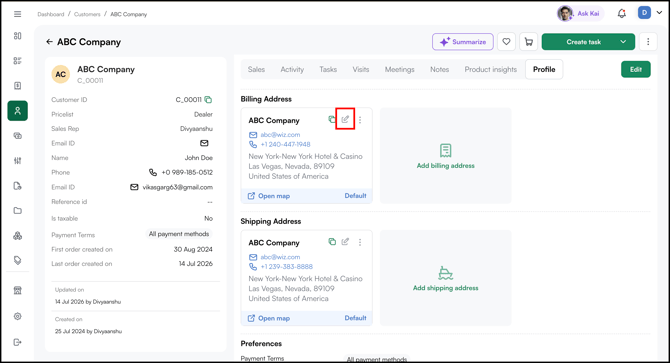The image size is (670, 363).
Task: Switch to the Sales tab
Action: click(x=256, y=69)
